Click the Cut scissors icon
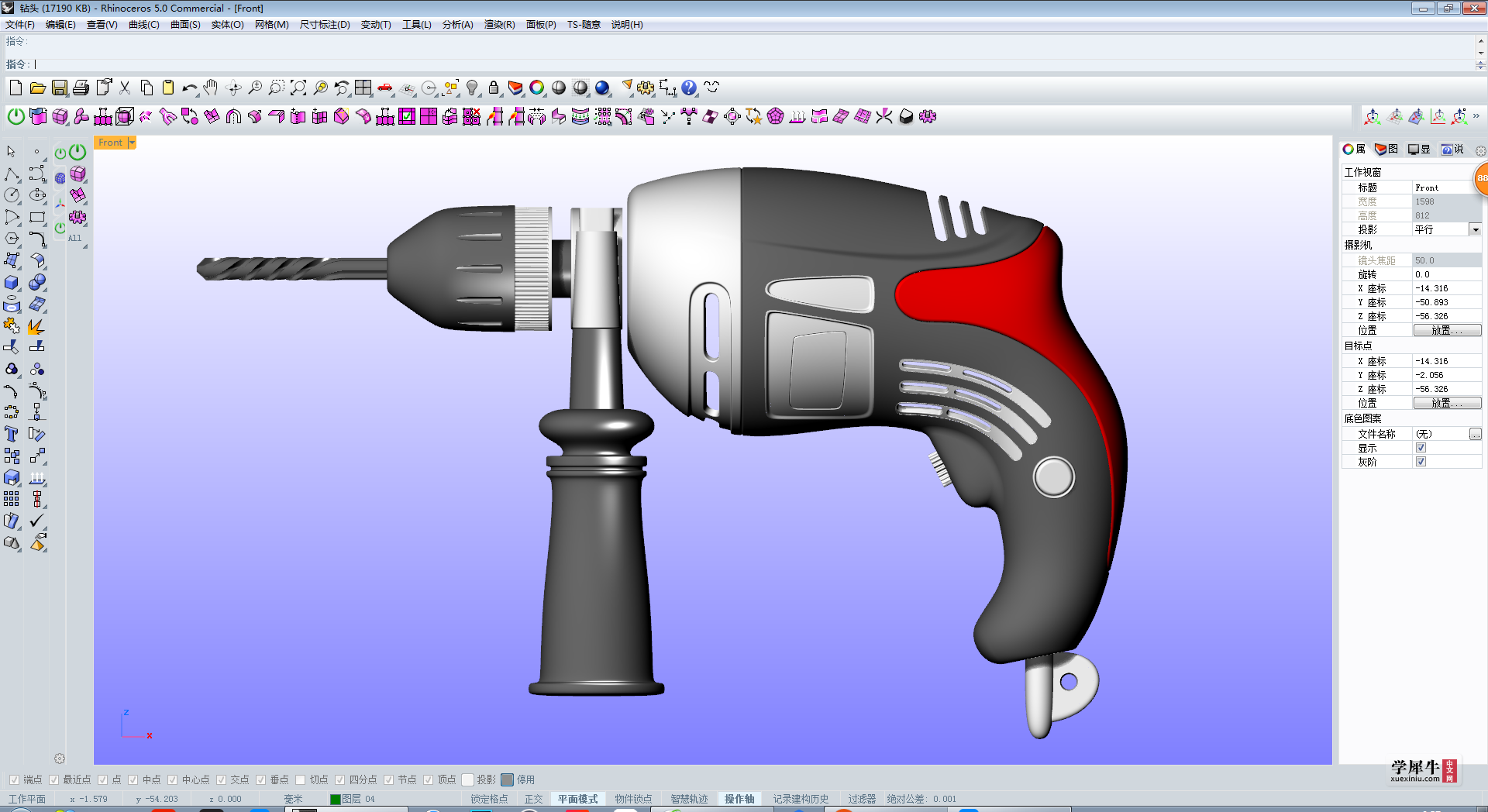The width and height of the screenshot is (1488, 812). click(x=125, y=88)
